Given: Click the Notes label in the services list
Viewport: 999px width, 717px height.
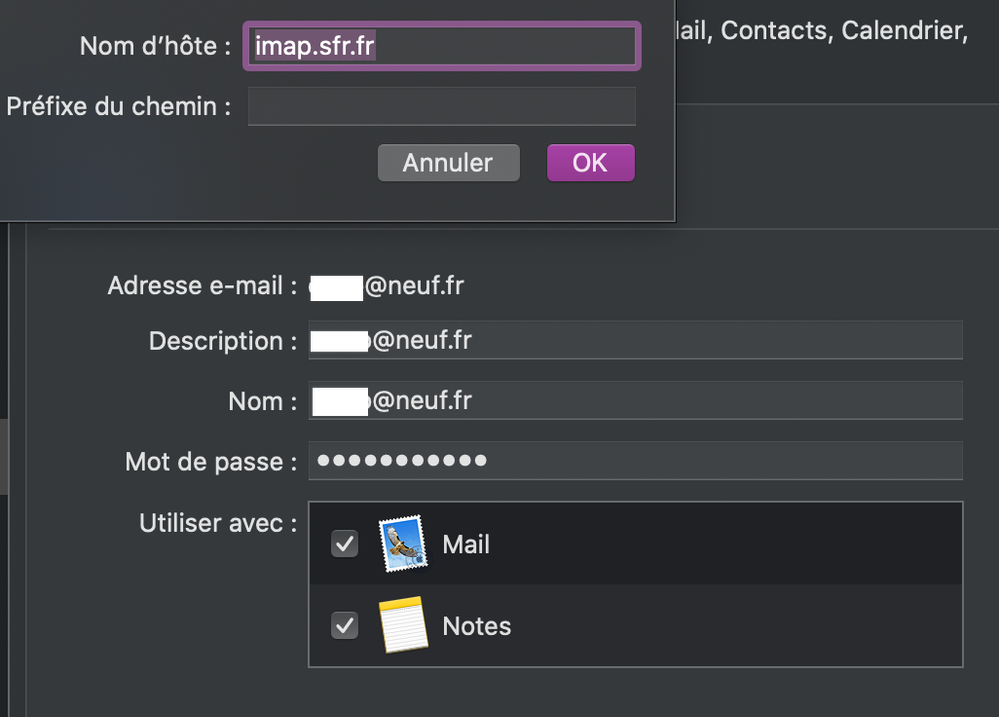Looking at the screenshot, I should (476, 626).
